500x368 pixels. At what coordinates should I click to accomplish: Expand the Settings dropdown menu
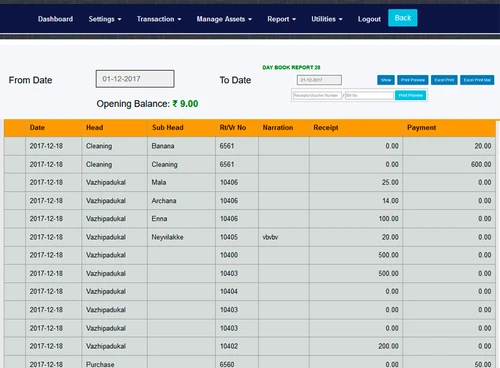coord(105,19)
